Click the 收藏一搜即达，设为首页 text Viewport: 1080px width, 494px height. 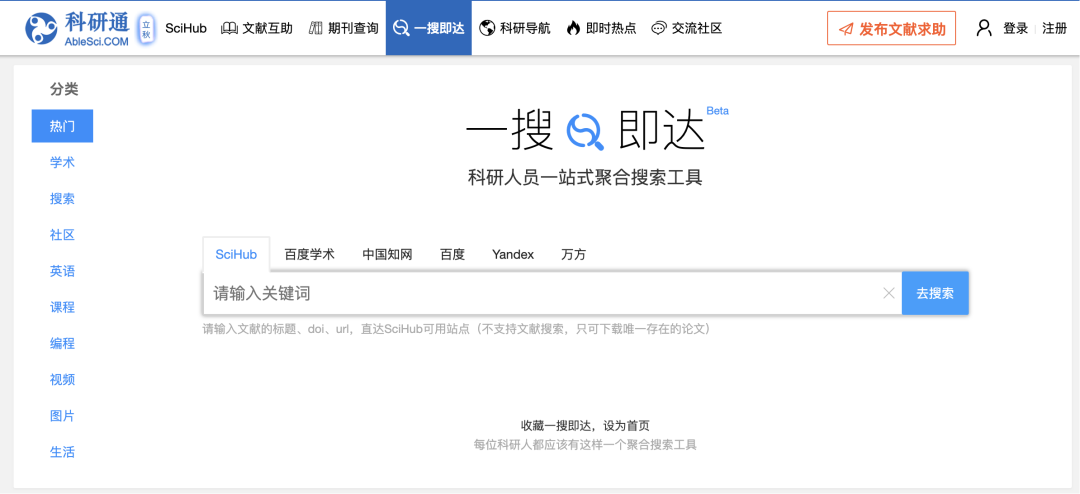[585, 426]
